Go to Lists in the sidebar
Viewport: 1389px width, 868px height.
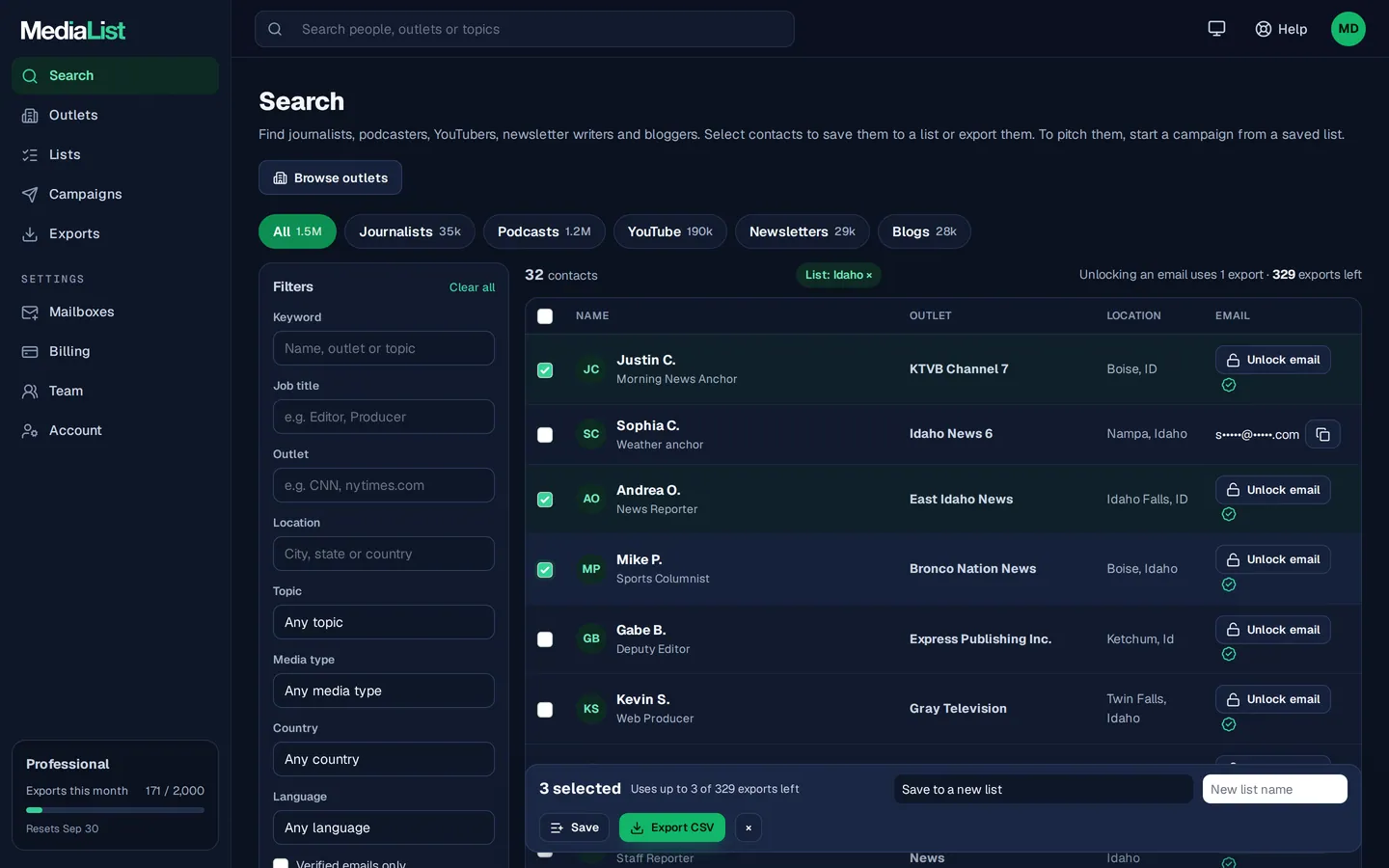pyautogui.click(x=115, y=154)
